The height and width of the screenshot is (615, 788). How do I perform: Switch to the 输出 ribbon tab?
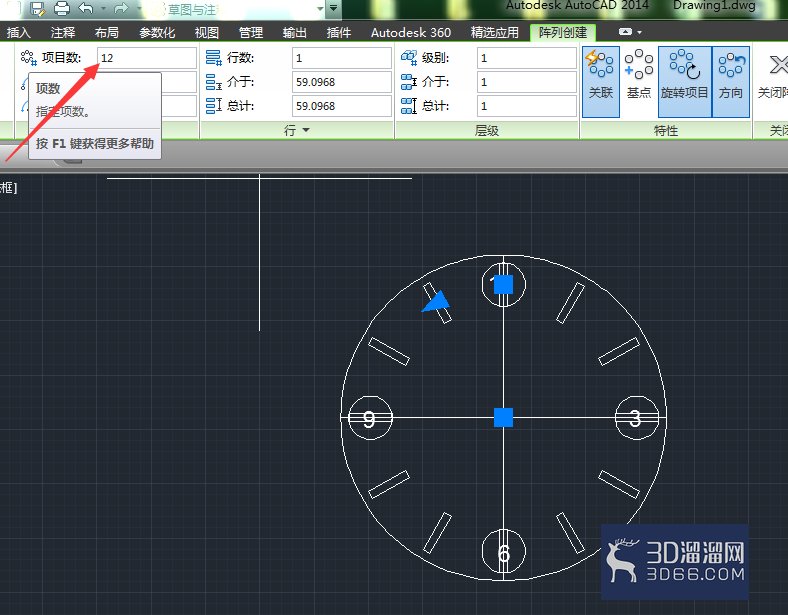click(294, 33)
